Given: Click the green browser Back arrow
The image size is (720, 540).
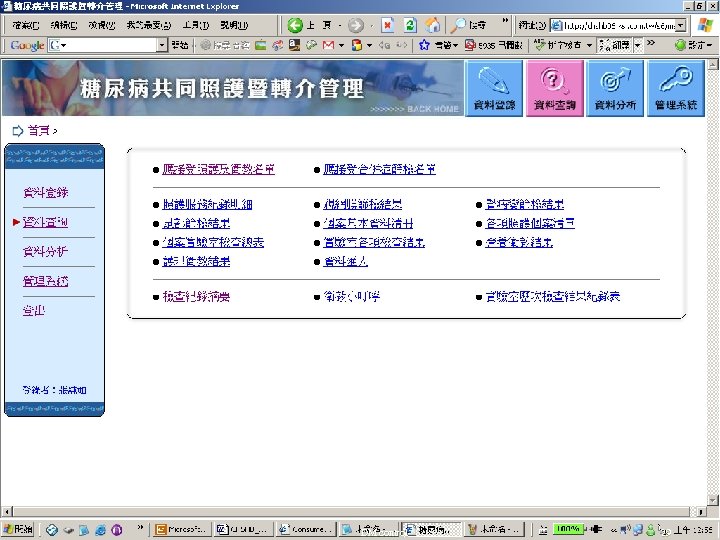Looking at the screenshot, I should coord(295,25).
